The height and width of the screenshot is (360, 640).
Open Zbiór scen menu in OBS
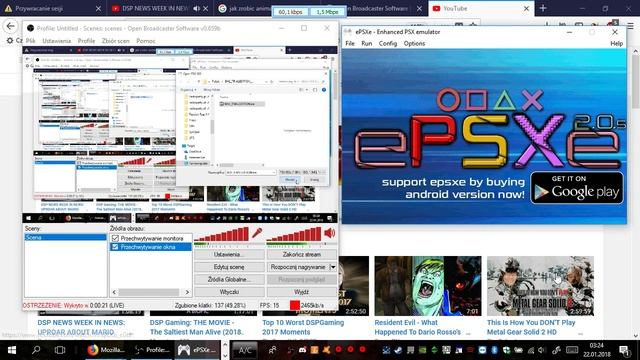click(116, 41)
